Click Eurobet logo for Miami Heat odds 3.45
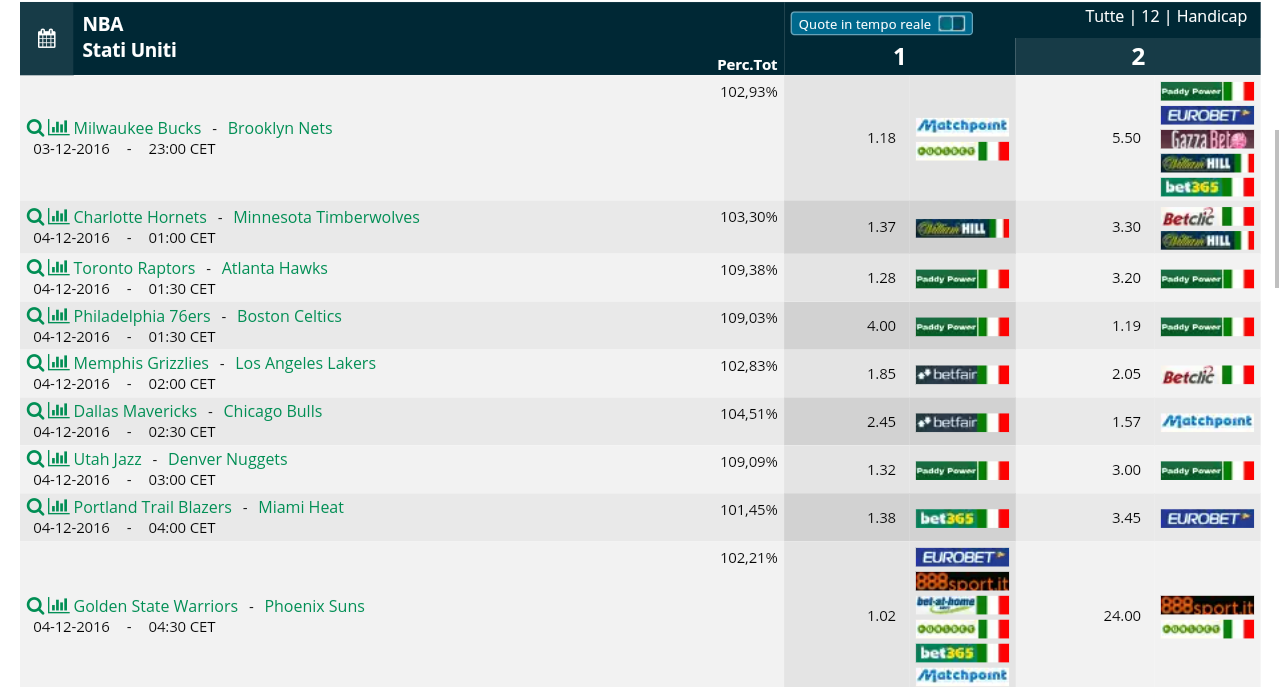The height and width of the screenshot is (687, 1279). point(1207,518)
